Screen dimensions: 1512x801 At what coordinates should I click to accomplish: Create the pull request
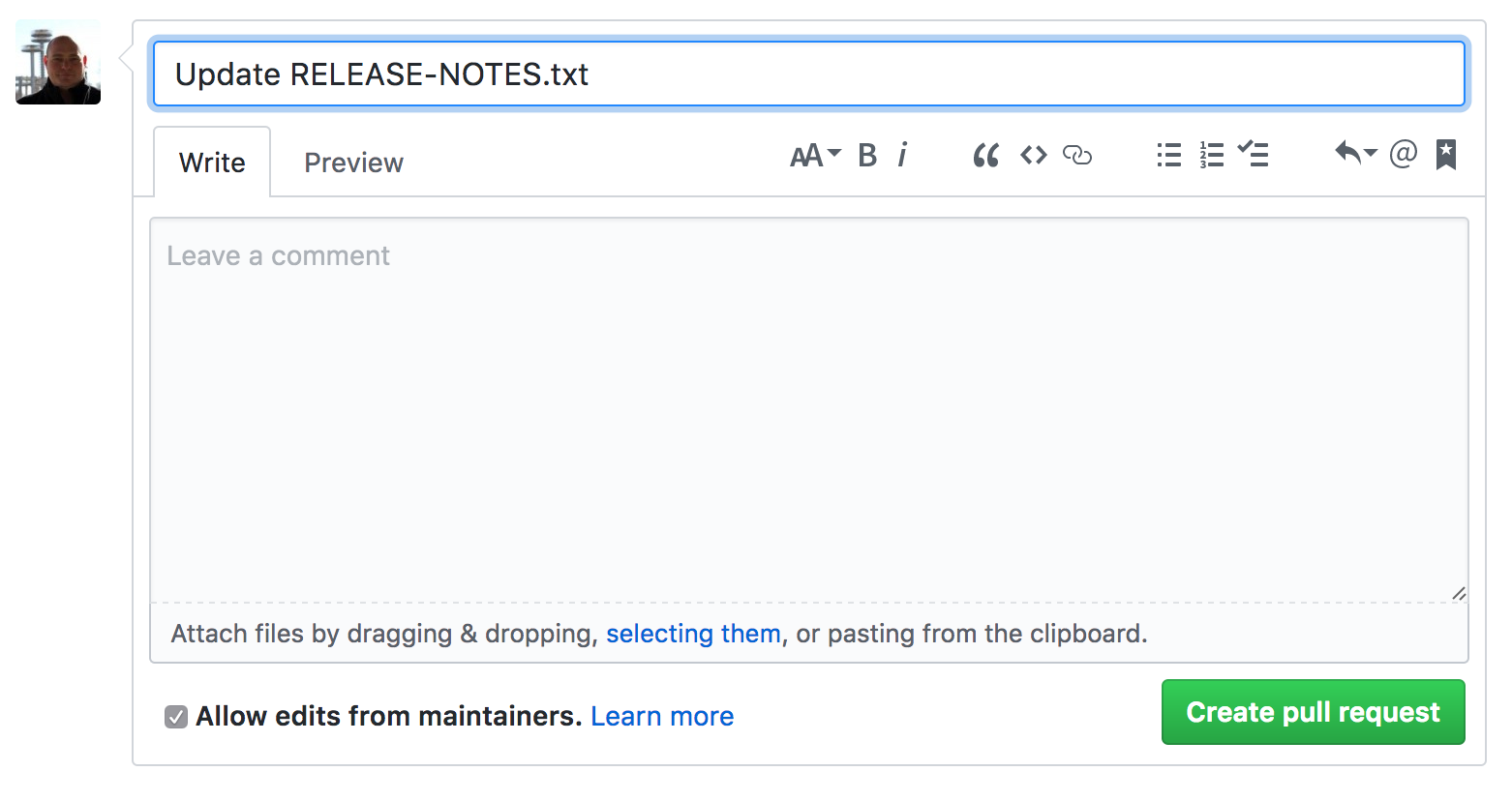tap(1313, 712)
